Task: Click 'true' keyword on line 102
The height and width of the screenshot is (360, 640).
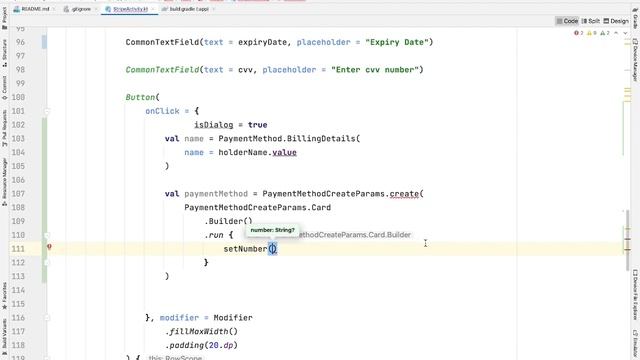Action: (x=258, y=125)
